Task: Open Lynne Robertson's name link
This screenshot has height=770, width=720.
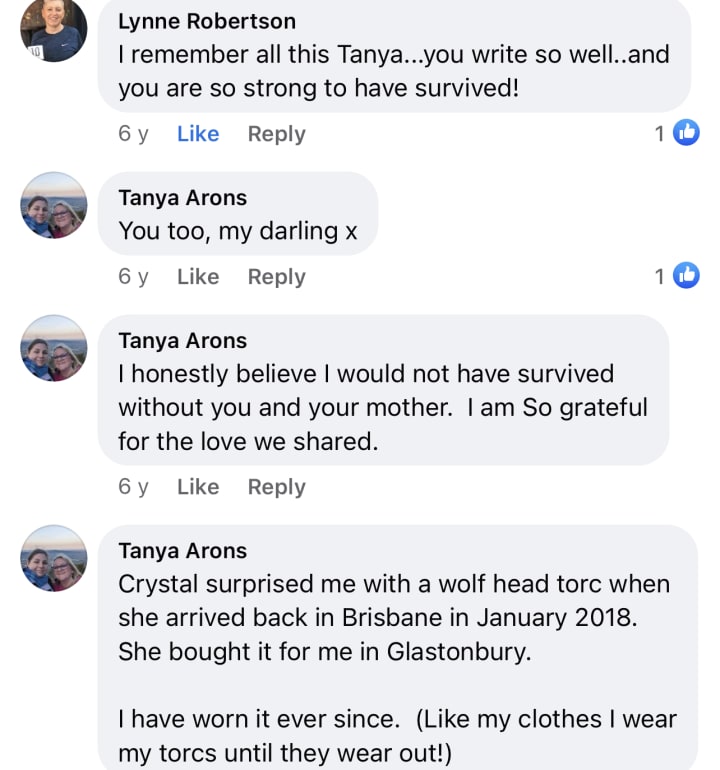Action: (207, 21)
